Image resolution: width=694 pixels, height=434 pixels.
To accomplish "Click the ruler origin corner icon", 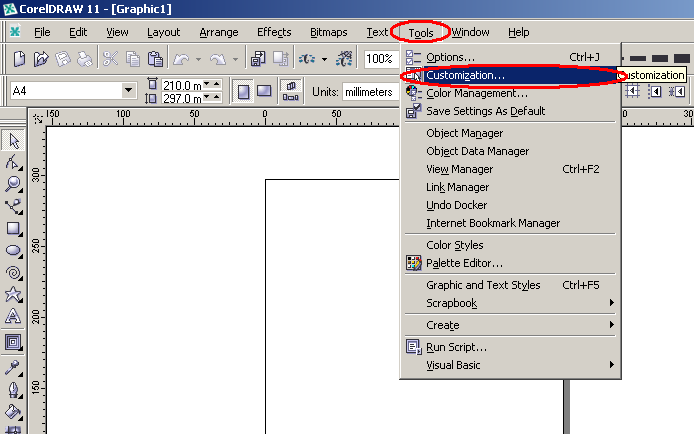I will (x=38, y=119).
